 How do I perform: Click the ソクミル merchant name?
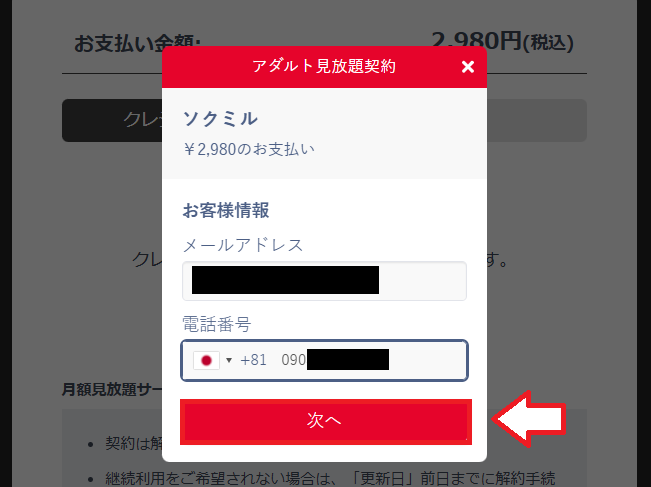point(220,119)
